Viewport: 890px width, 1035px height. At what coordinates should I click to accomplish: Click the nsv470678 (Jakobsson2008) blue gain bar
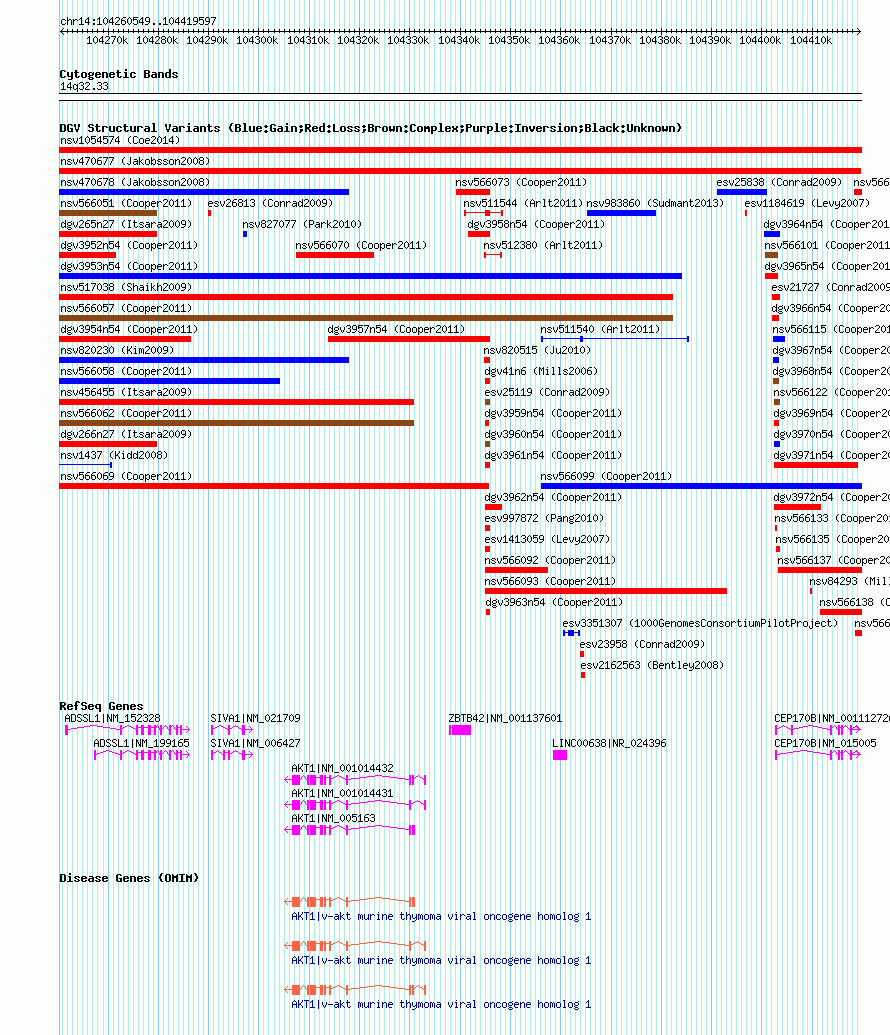click(204, 192)
